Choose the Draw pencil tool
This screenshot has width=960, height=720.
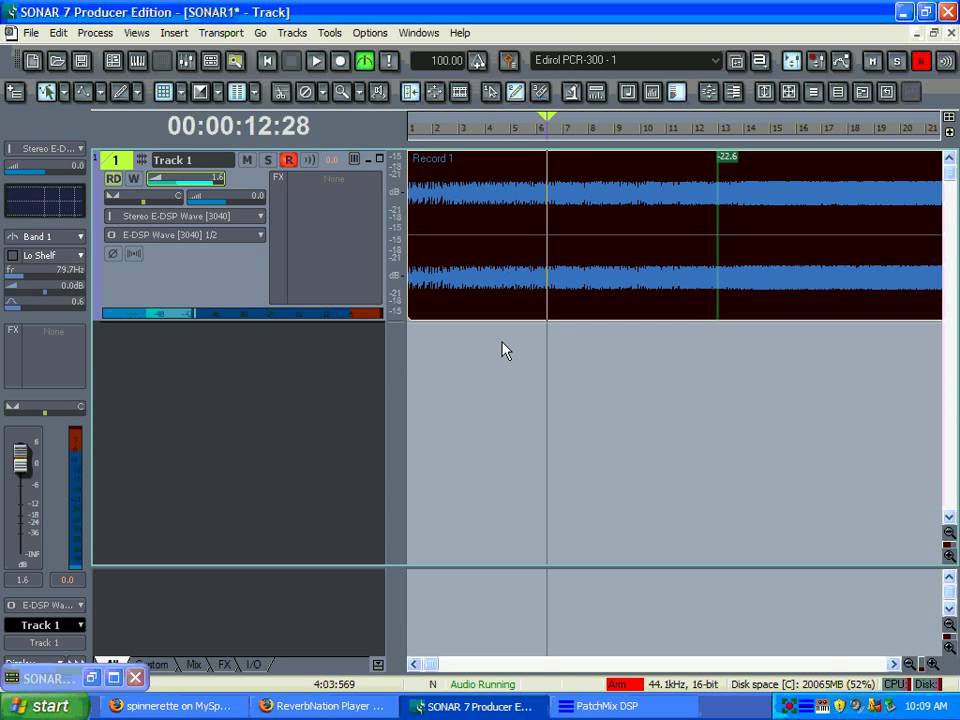(120, 92)
